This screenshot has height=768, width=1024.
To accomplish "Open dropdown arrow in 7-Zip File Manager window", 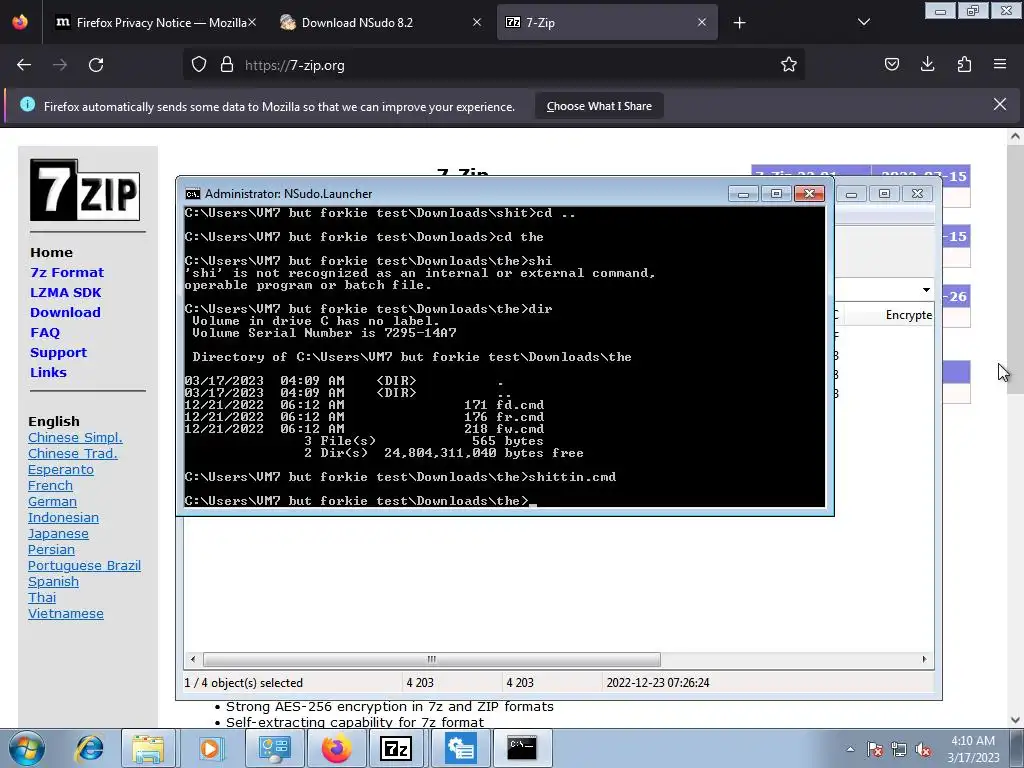I will coord(926,289).
